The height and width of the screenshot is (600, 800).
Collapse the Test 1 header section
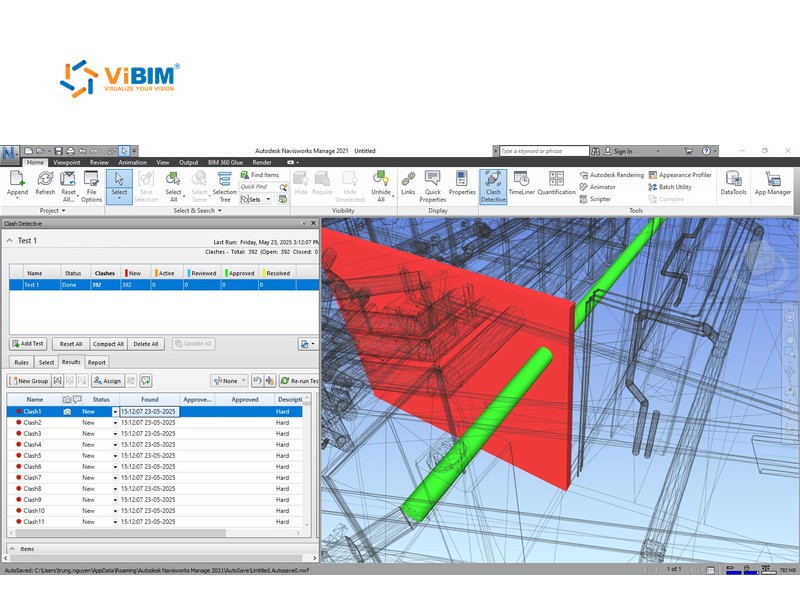(10, 240)
